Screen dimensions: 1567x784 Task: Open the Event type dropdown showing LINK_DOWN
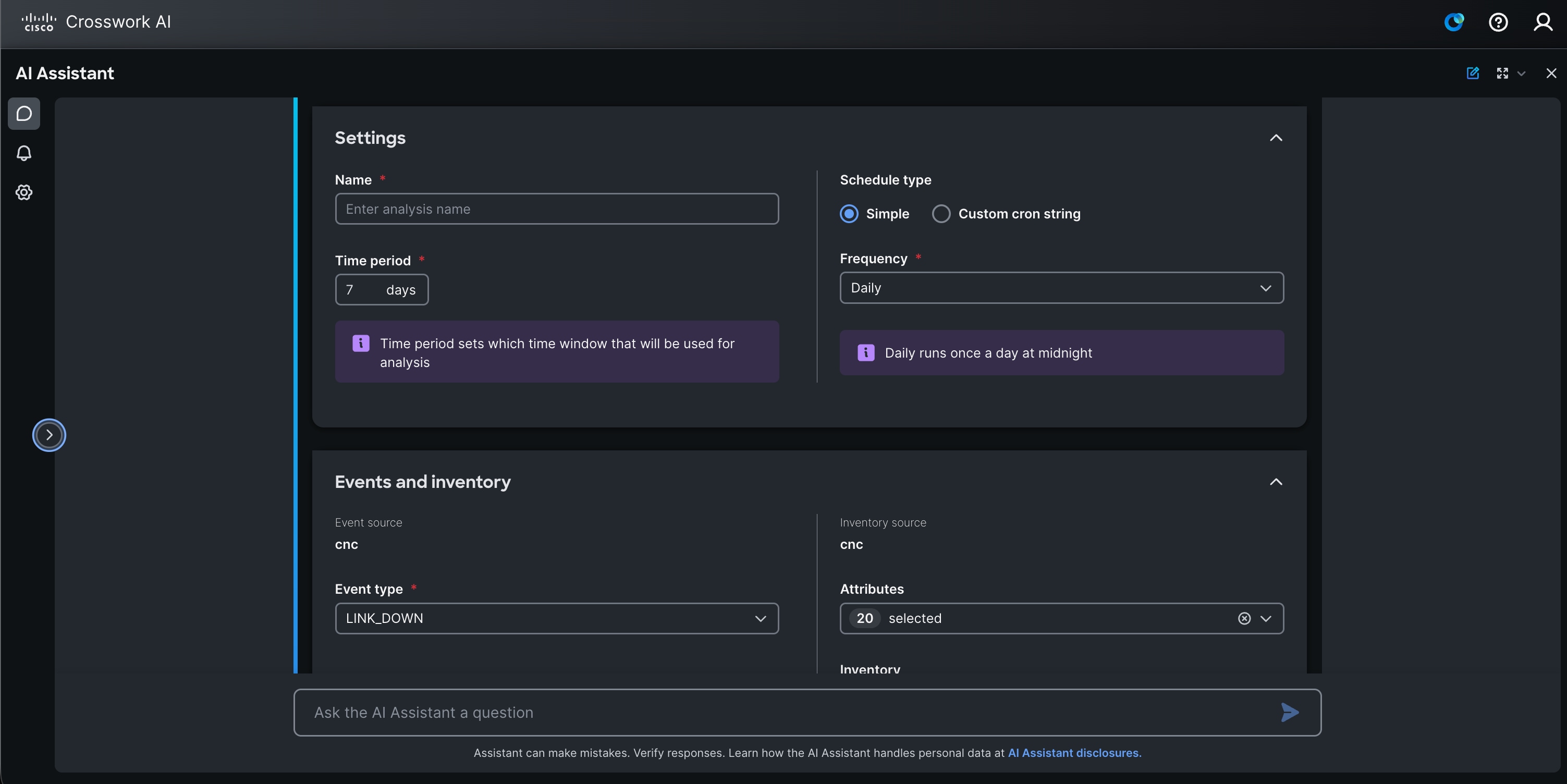coord(557,619)
